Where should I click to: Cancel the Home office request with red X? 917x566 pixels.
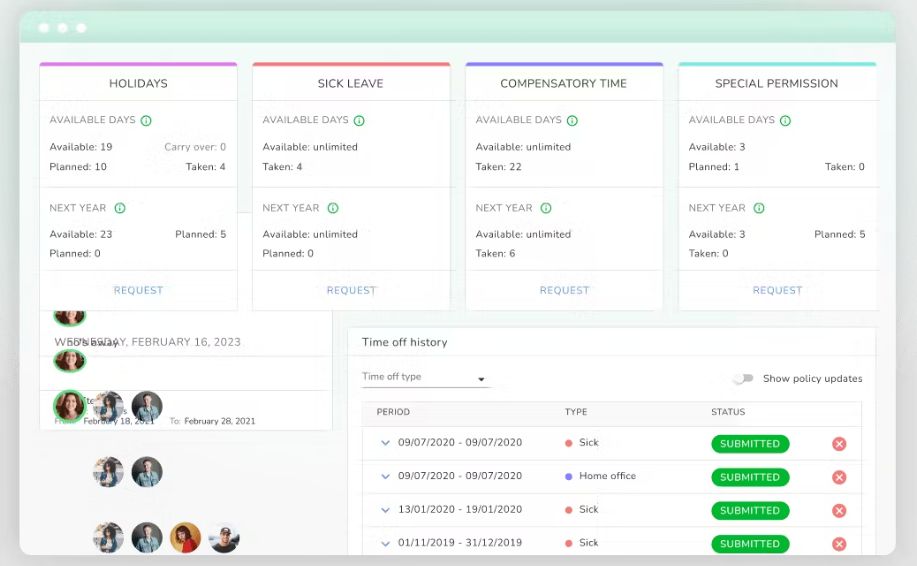(839, 477)
